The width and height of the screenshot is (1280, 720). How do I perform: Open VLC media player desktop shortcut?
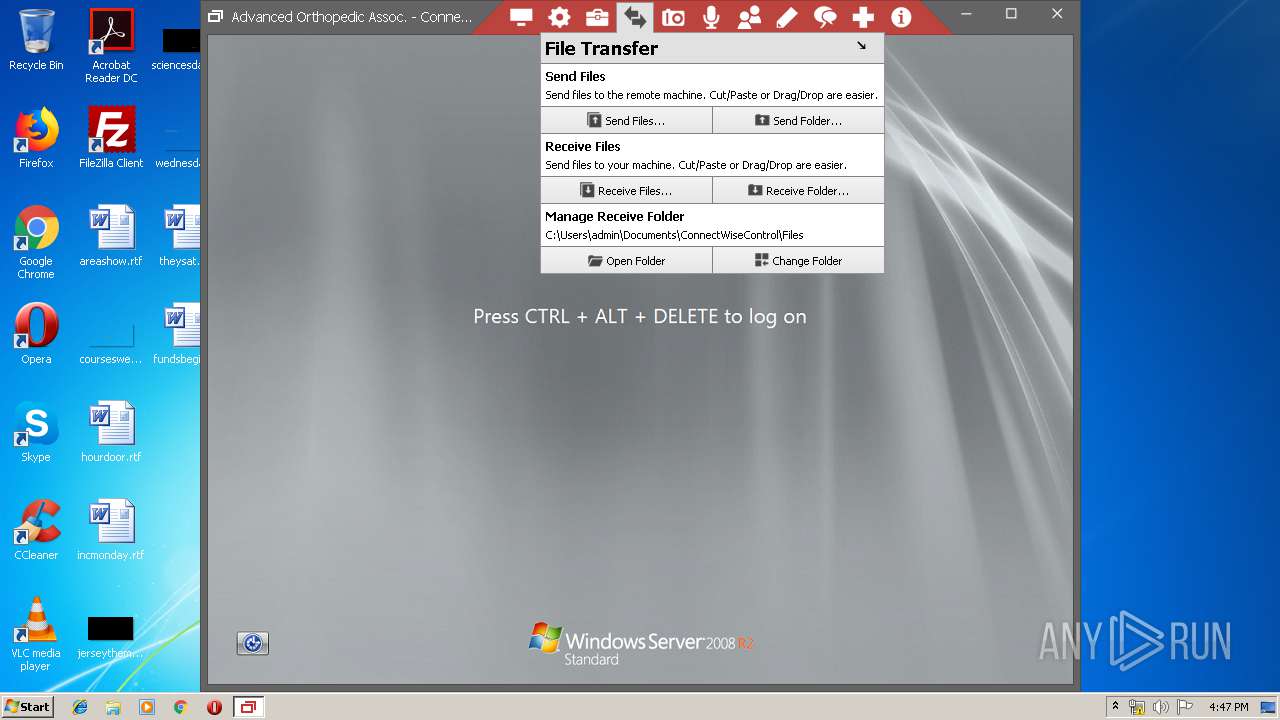(x=36, y=634)
